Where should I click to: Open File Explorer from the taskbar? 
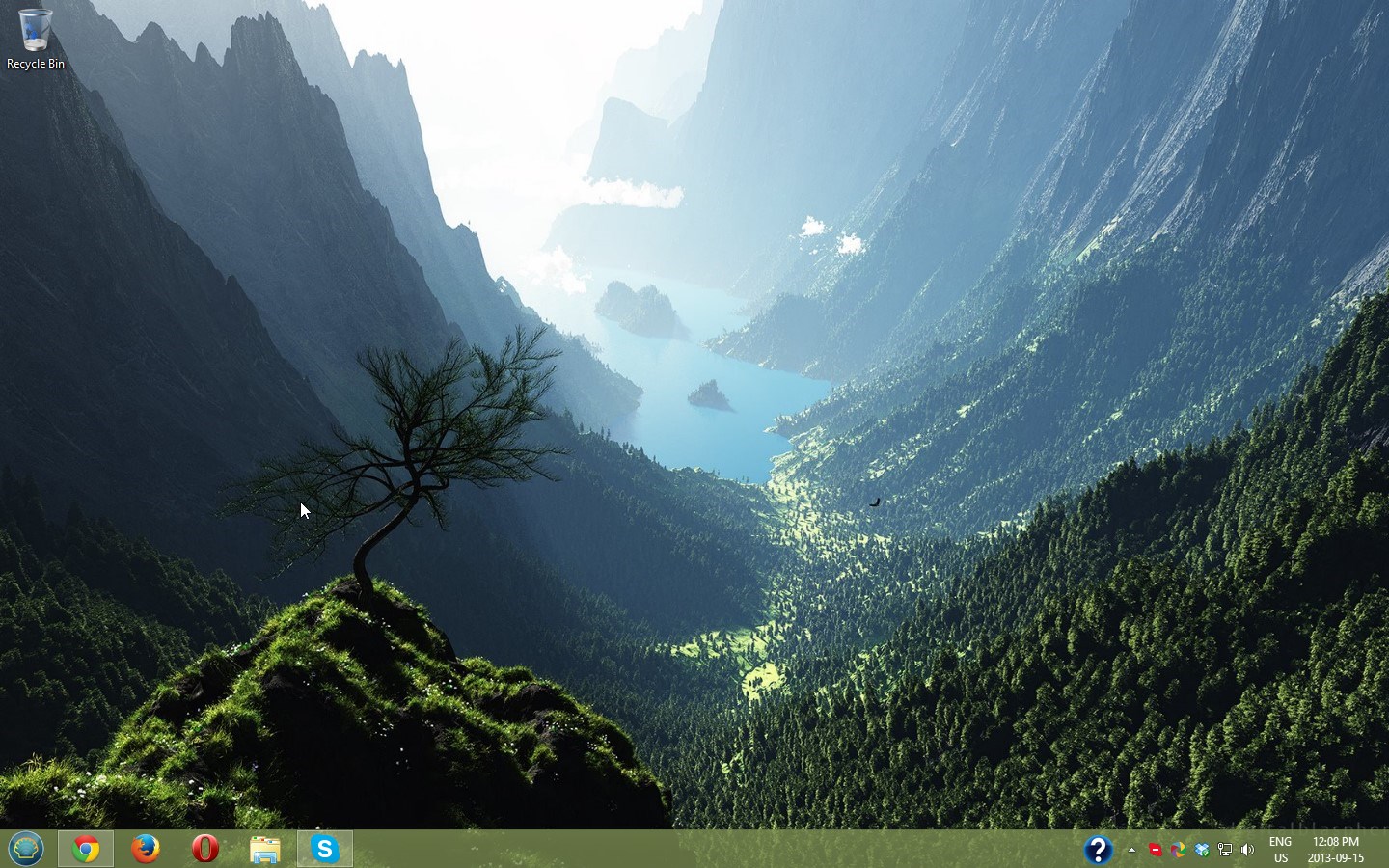click(264, 849)
